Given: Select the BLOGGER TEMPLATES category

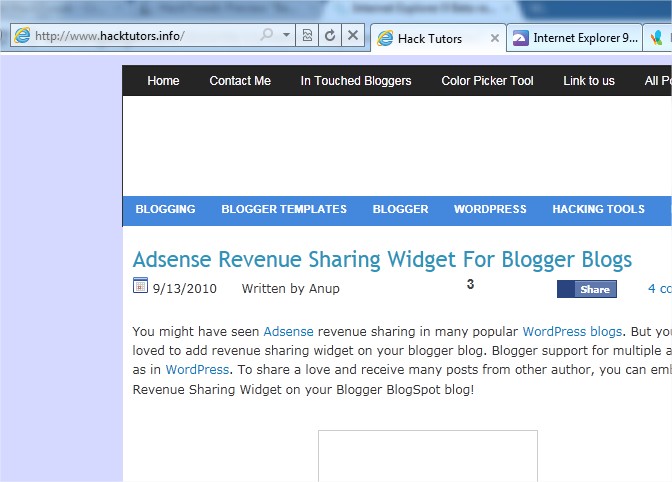Looking at the screenshot, I should tap(284, 209).
